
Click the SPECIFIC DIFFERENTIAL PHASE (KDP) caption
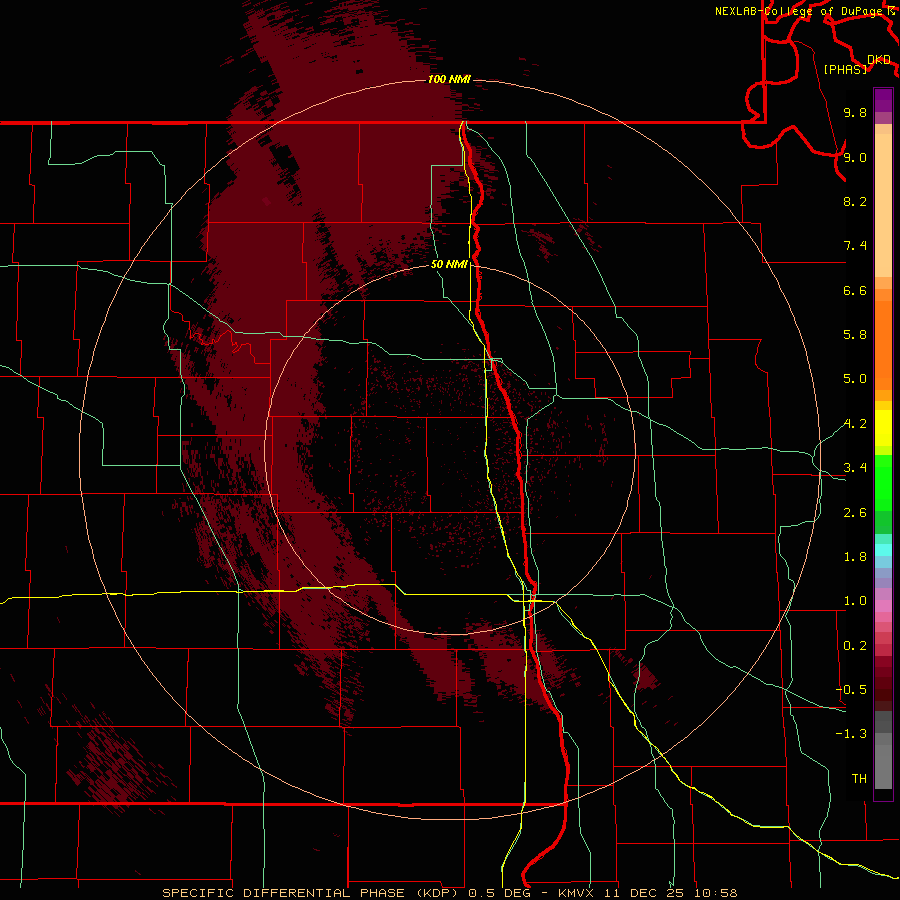click(312, 893)
